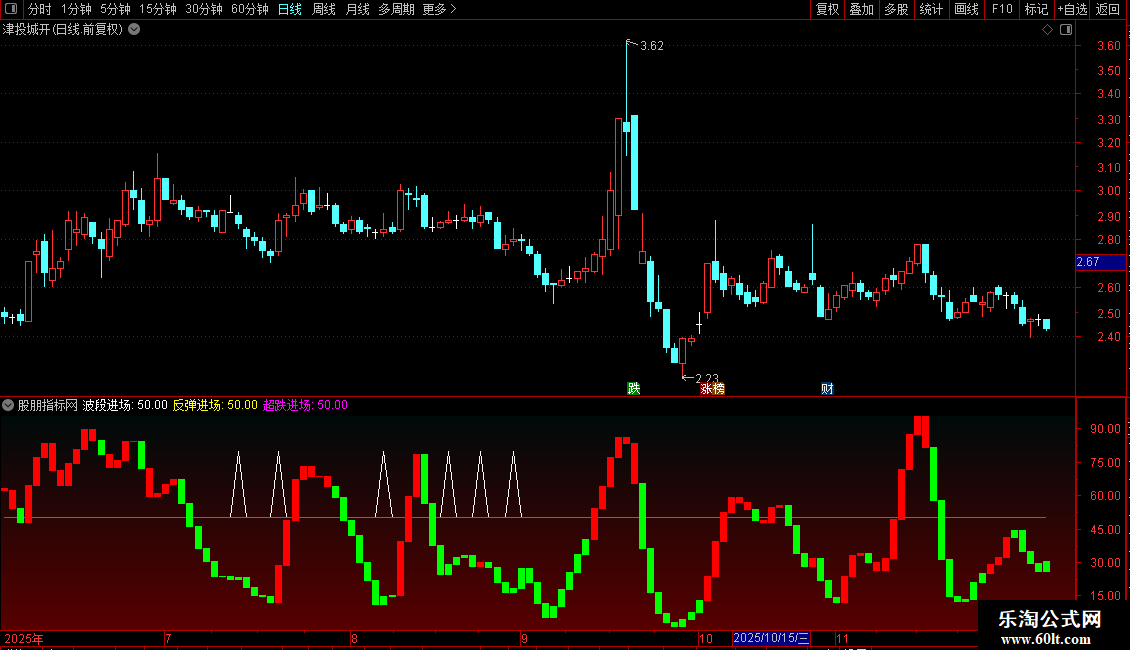Screen dimensions: 1130x650
Task: Click 津投城开(日线 前复权) chart title
Action: (63, 30)
